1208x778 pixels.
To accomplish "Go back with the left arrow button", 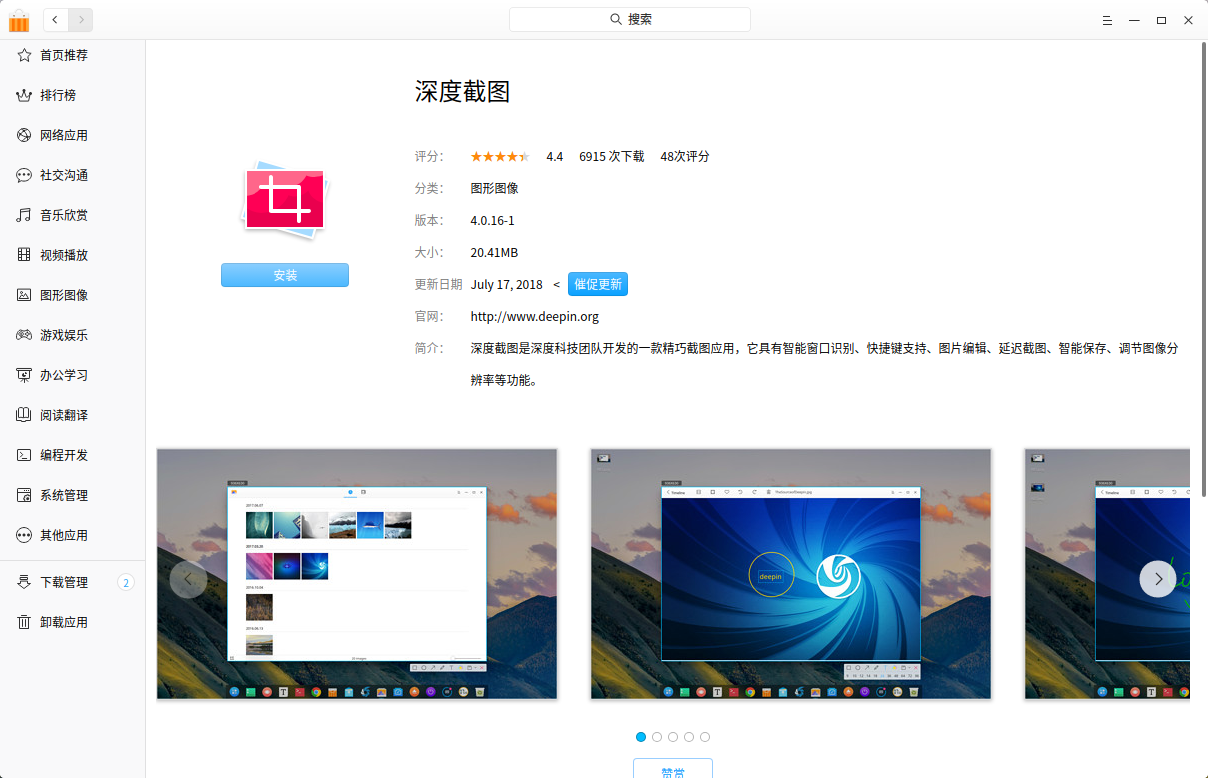I will click(x=55, y=19).
